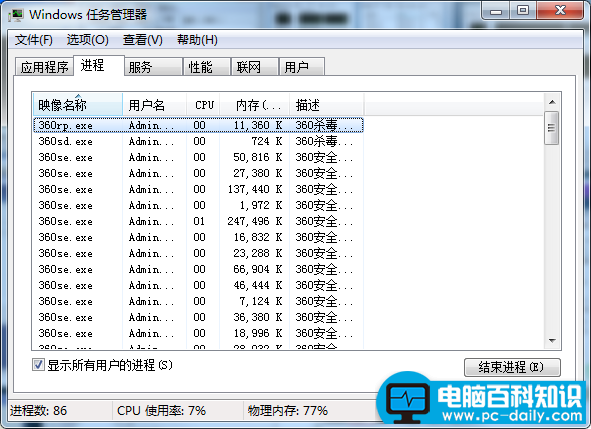591x429 pixels.
Task: Select the 360se.exe row using 16,832 K
Action: pos(198,237)
